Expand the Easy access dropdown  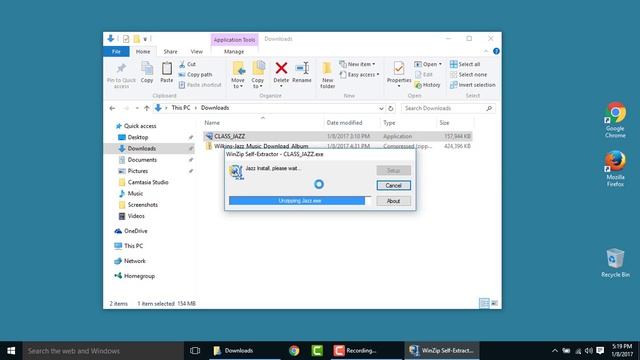click(360, 74)
